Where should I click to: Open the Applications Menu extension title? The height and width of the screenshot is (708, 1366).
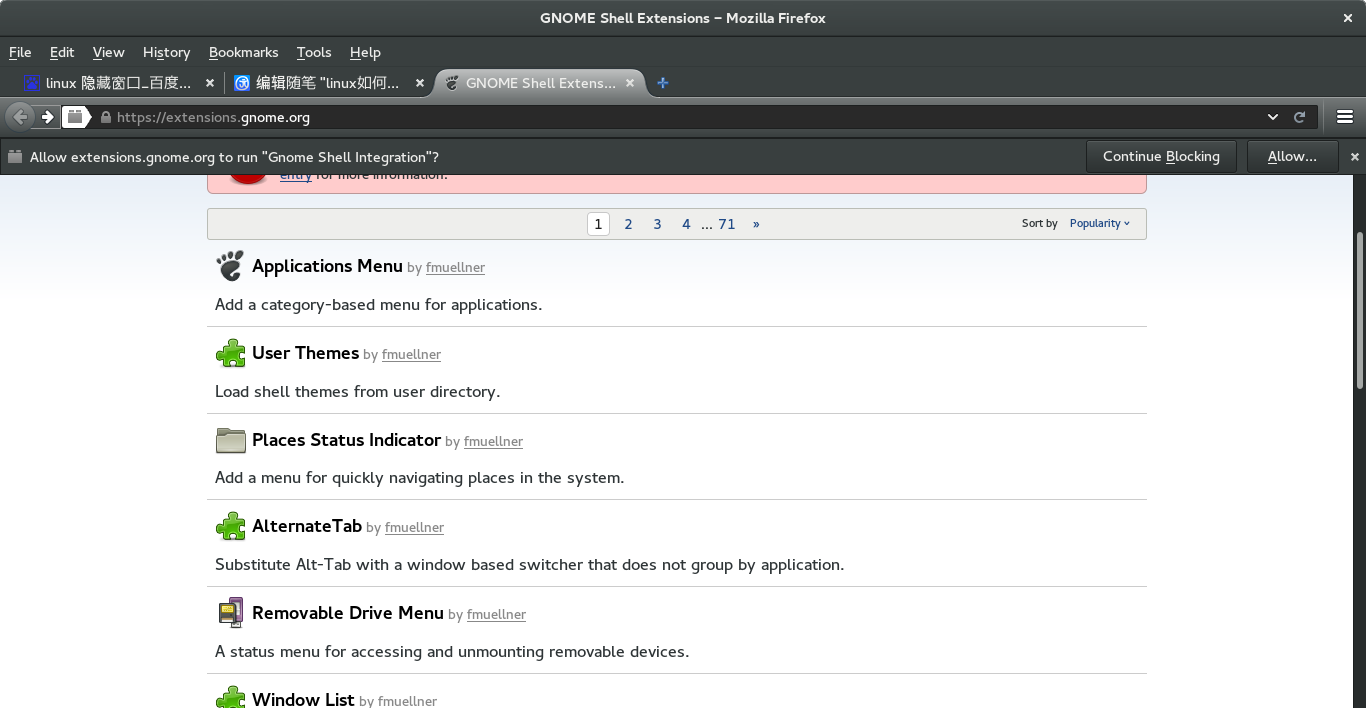pos(327,266)
